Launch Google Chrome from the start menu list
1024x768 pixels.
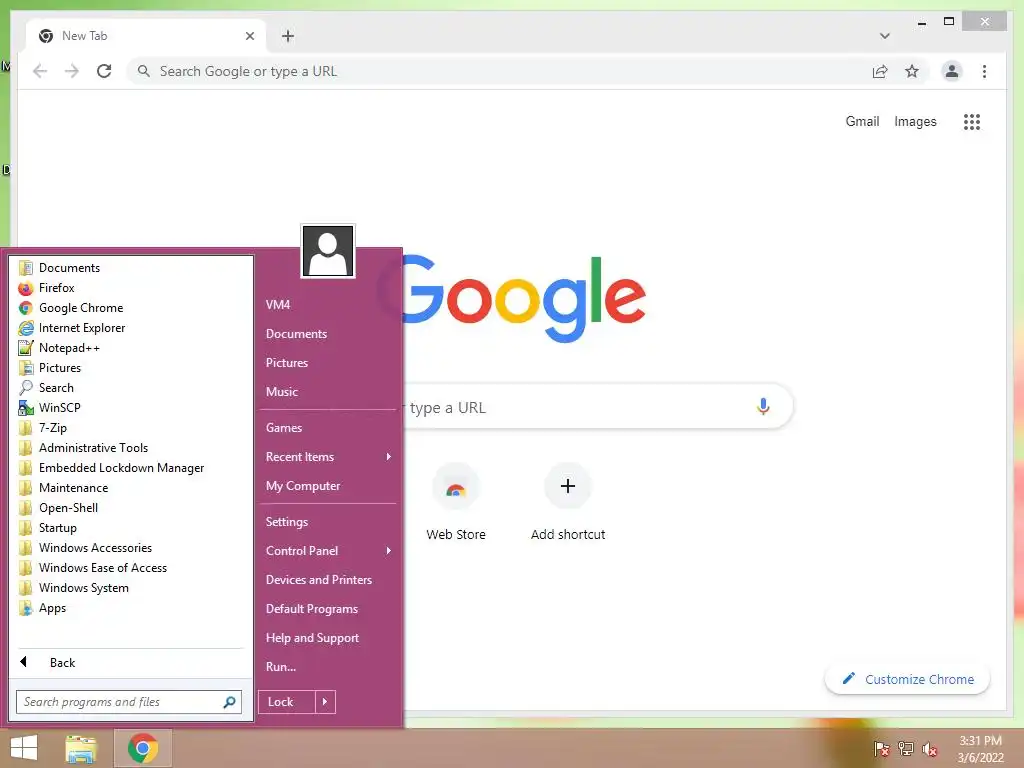tap(80, 308)
